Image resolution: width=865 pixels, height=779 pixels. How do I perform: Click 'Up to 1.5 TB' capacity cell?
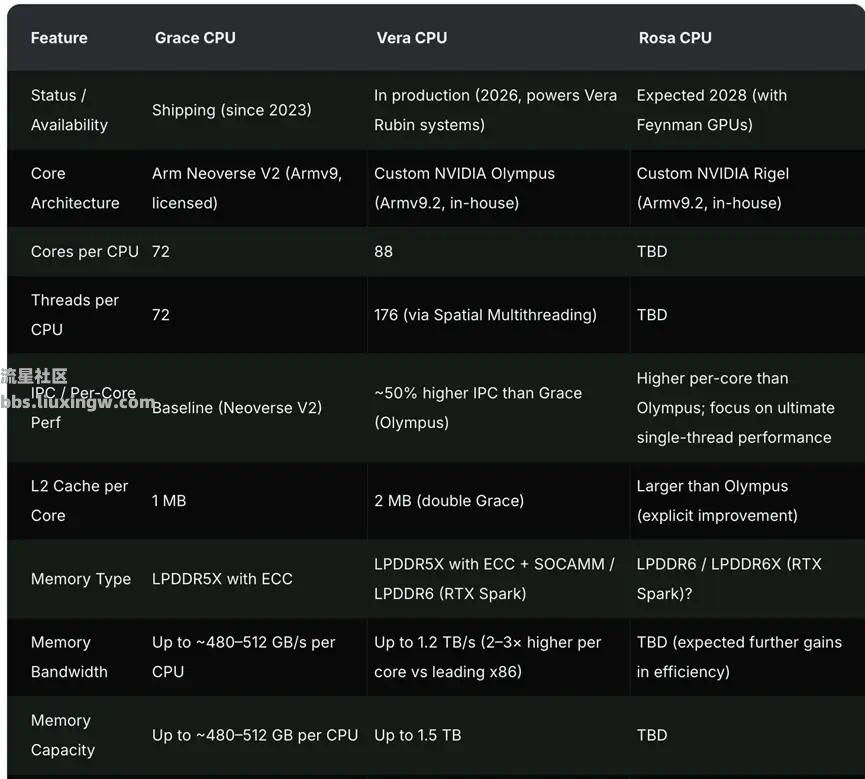(x=418, y=735)
